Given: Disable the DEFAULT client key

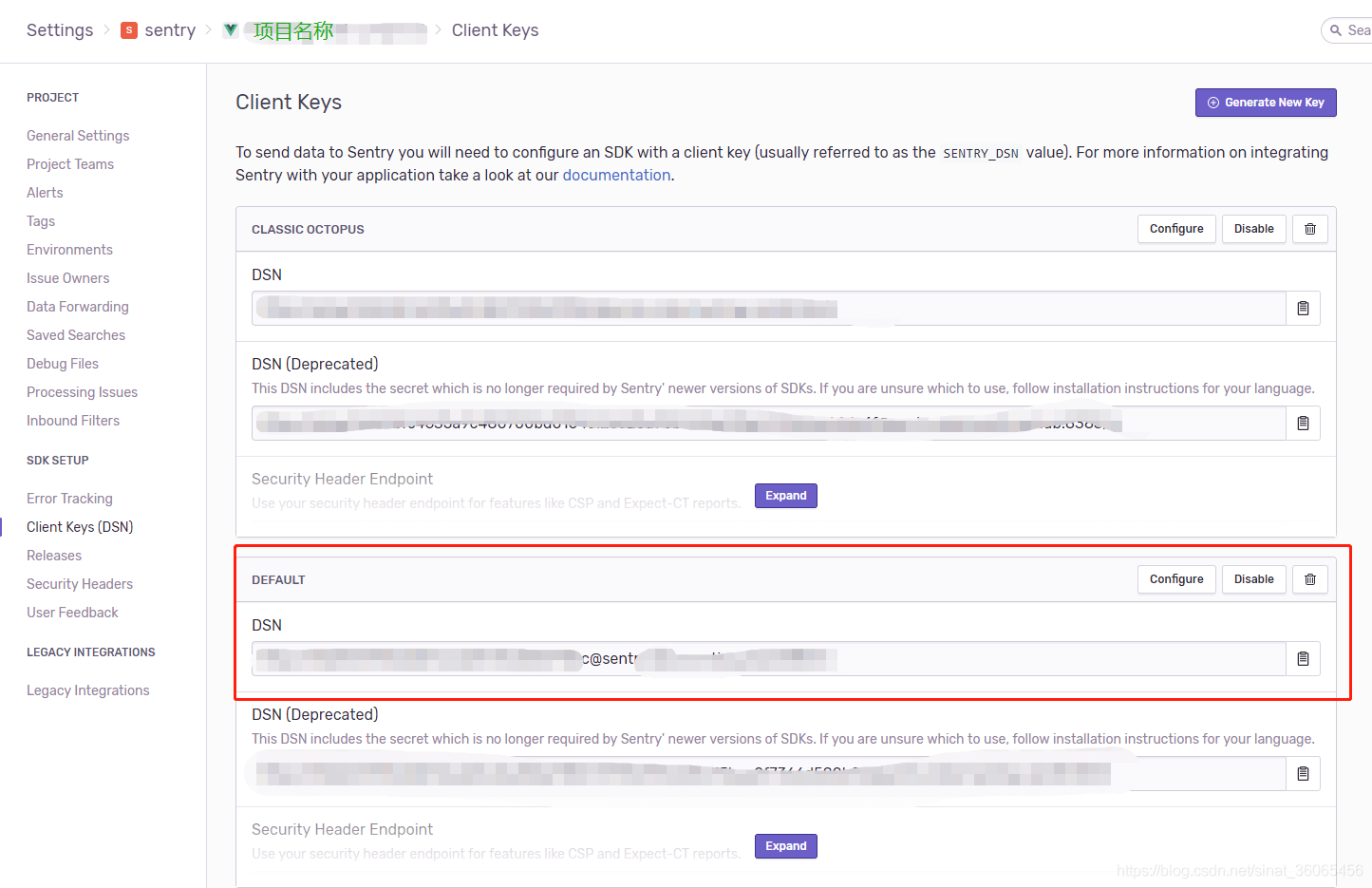Looking at the screenshot, I should tap(1253, 579).
